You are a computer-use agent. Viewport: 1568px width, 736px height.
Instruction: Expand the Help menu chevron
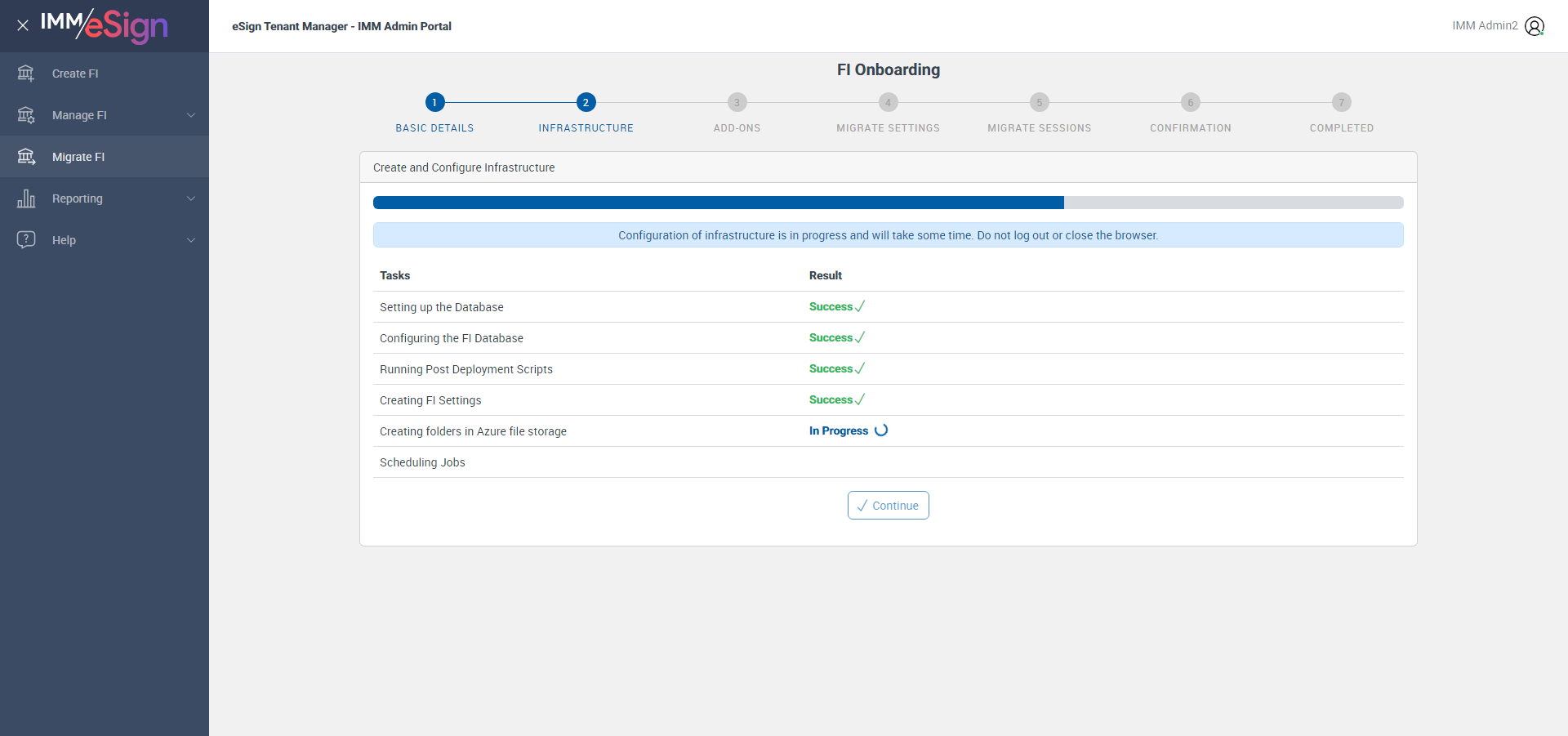pyautogui.click(x=191, y=240)
